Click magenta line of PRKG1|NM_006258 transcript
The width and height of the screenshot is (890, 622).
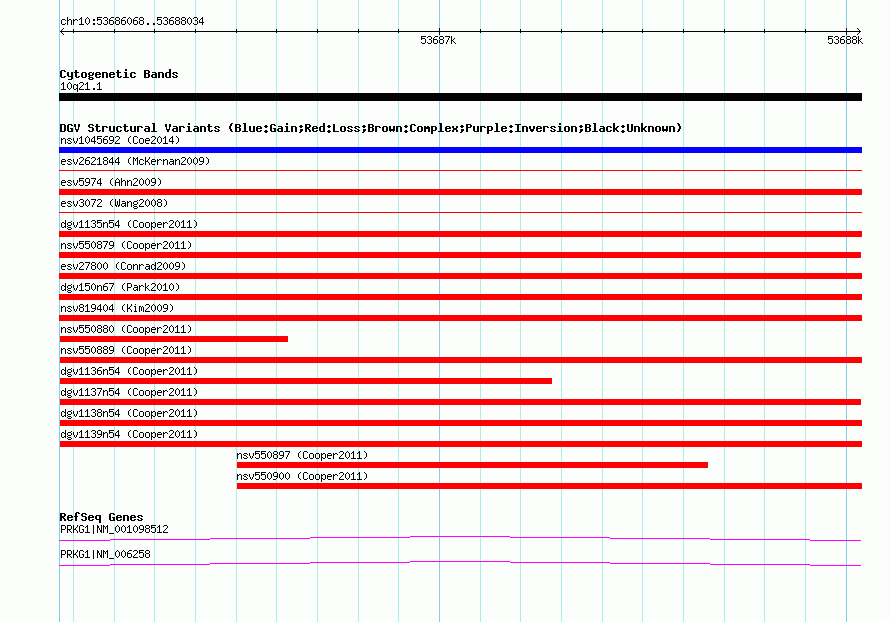pyautogui.click(x=460, y=563)
